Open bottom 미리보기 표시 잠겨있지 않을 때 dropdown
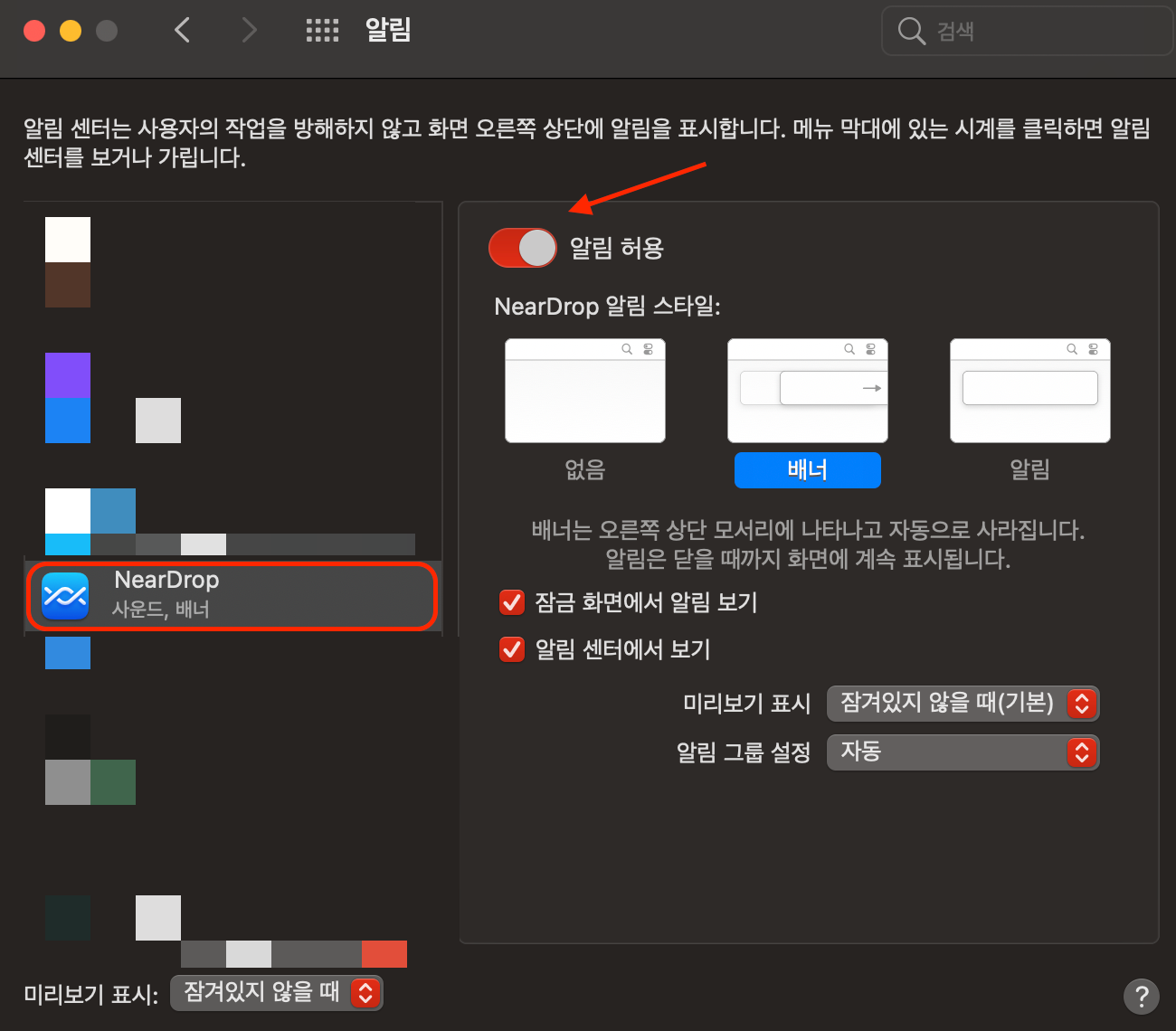The height and width of the screenshot is (1031, 1176). [x=277, y=993]
